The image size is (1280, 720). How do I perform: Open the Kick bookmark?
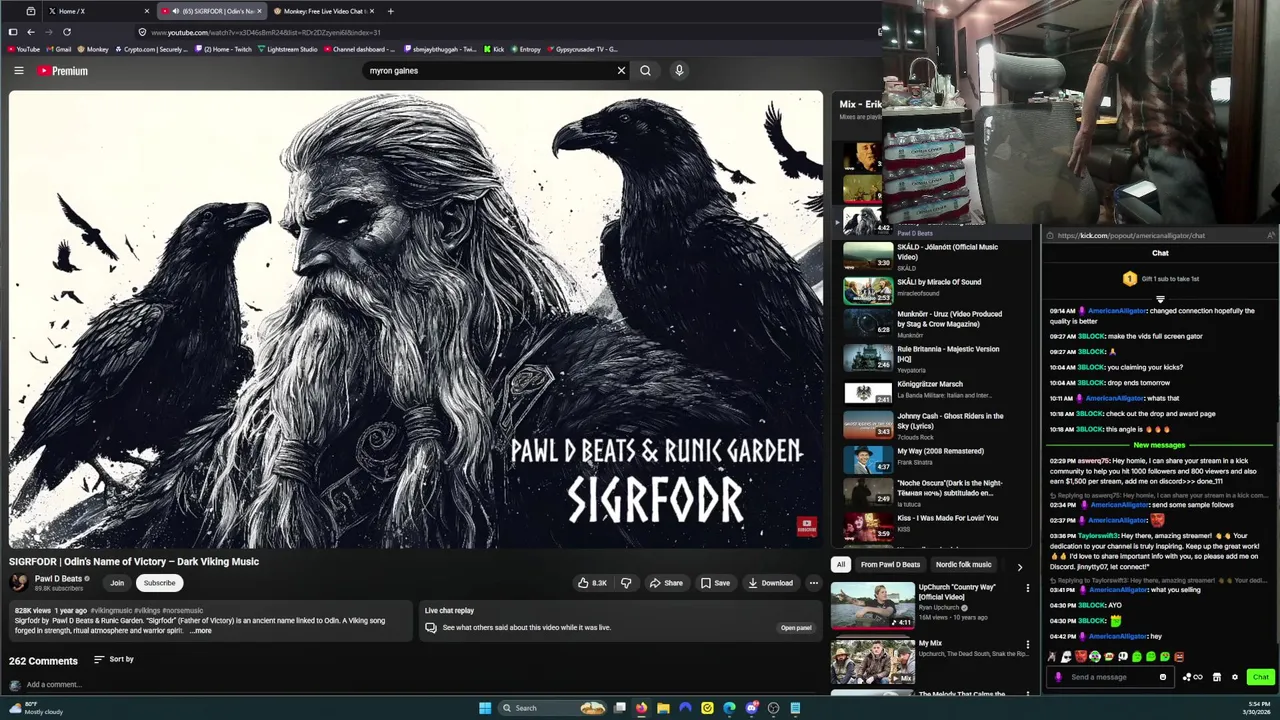coord(494,49)
